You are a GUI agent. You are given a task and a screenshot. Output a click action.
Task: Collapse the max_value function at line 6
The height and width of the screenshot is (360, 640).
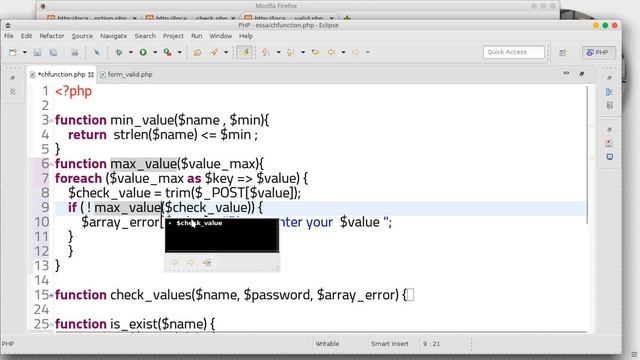tap(52, 164)
